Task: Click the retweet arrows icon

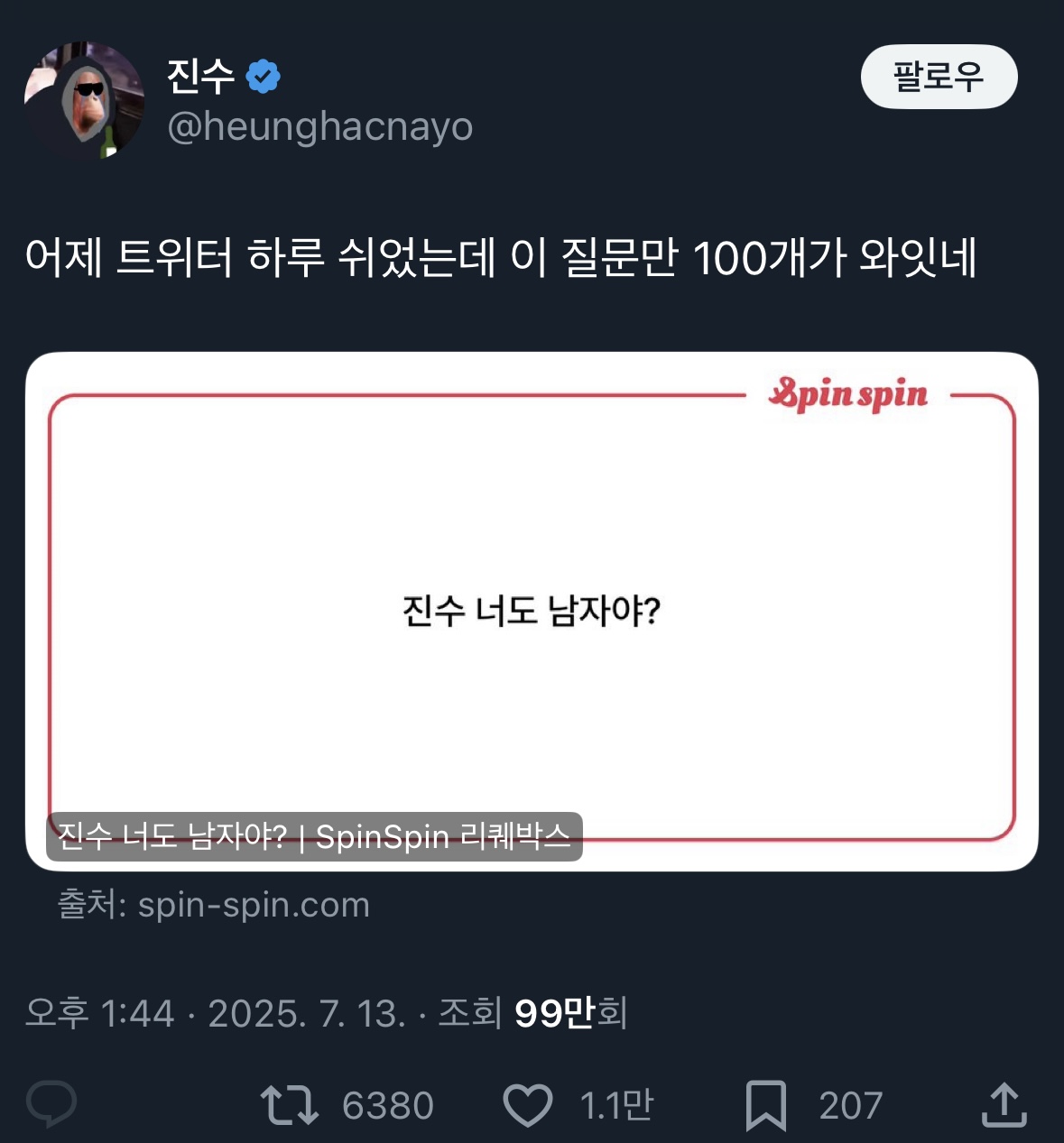Action: pos(289,1105)
